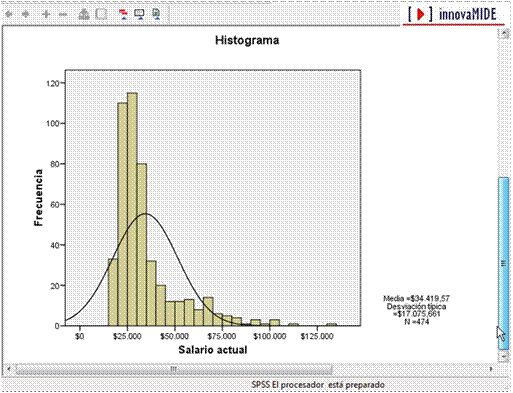Click the Insert Title monitor icon

pyautogui.click(x=139, y=14)
